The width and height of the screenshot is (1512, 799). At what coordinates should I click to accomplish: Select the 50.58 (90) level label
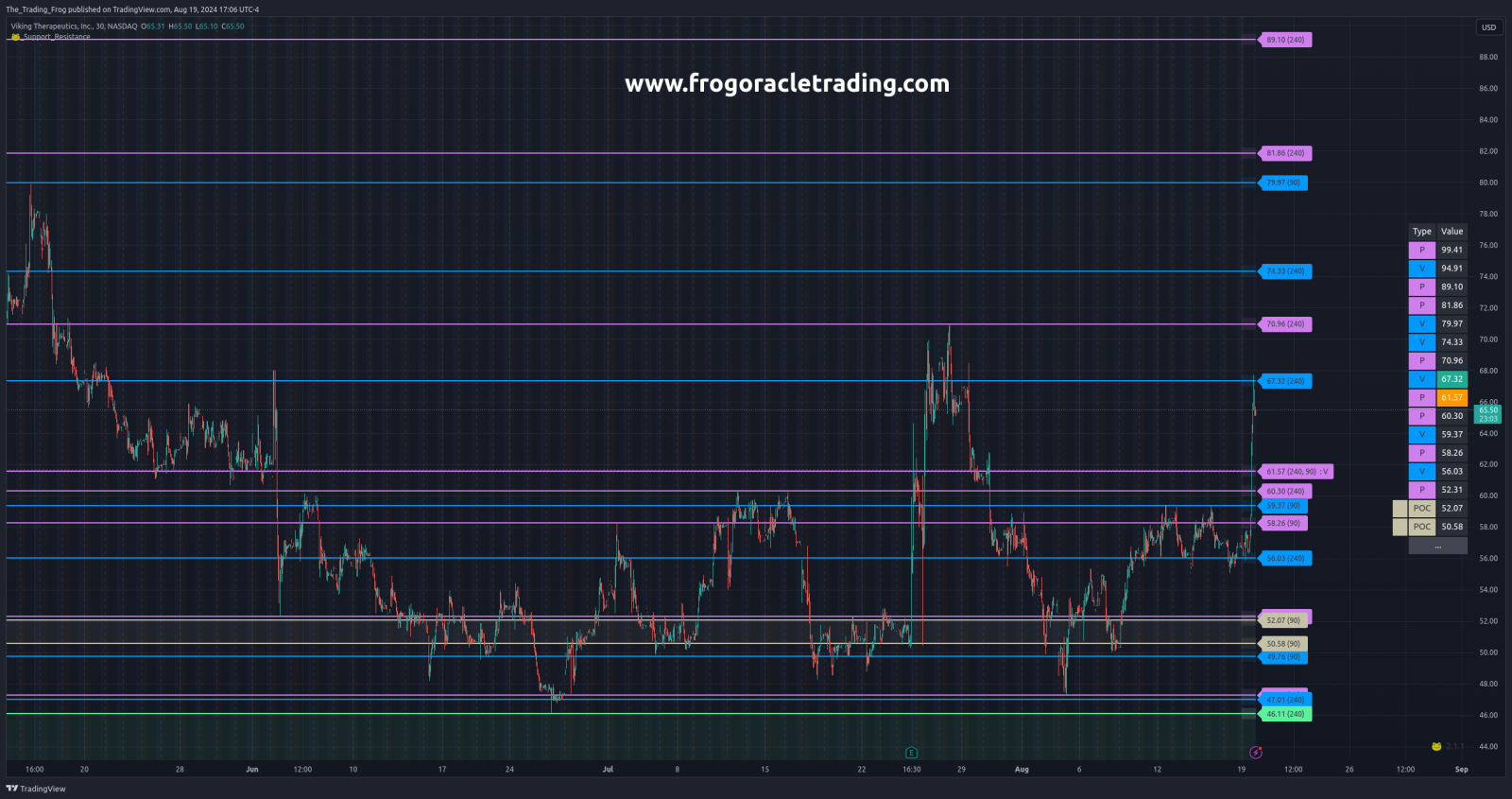1283,644
